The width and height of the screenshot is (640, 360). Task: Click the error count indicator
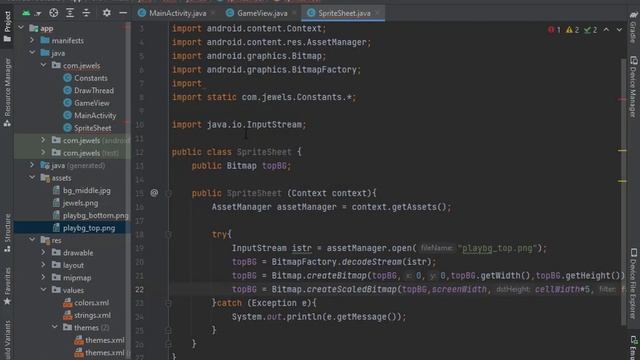point(554,30)
